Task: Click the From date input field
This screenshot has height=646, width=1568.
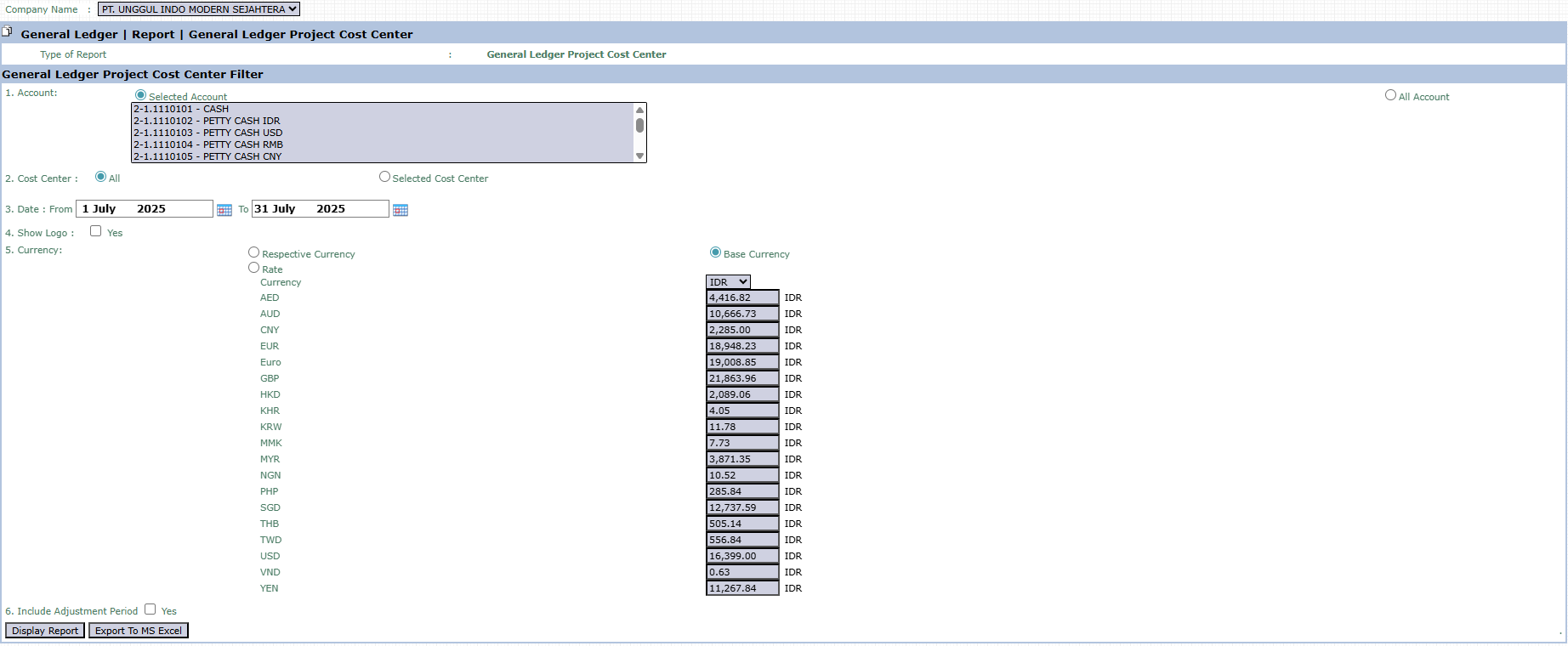Action: tap(144, 209)
